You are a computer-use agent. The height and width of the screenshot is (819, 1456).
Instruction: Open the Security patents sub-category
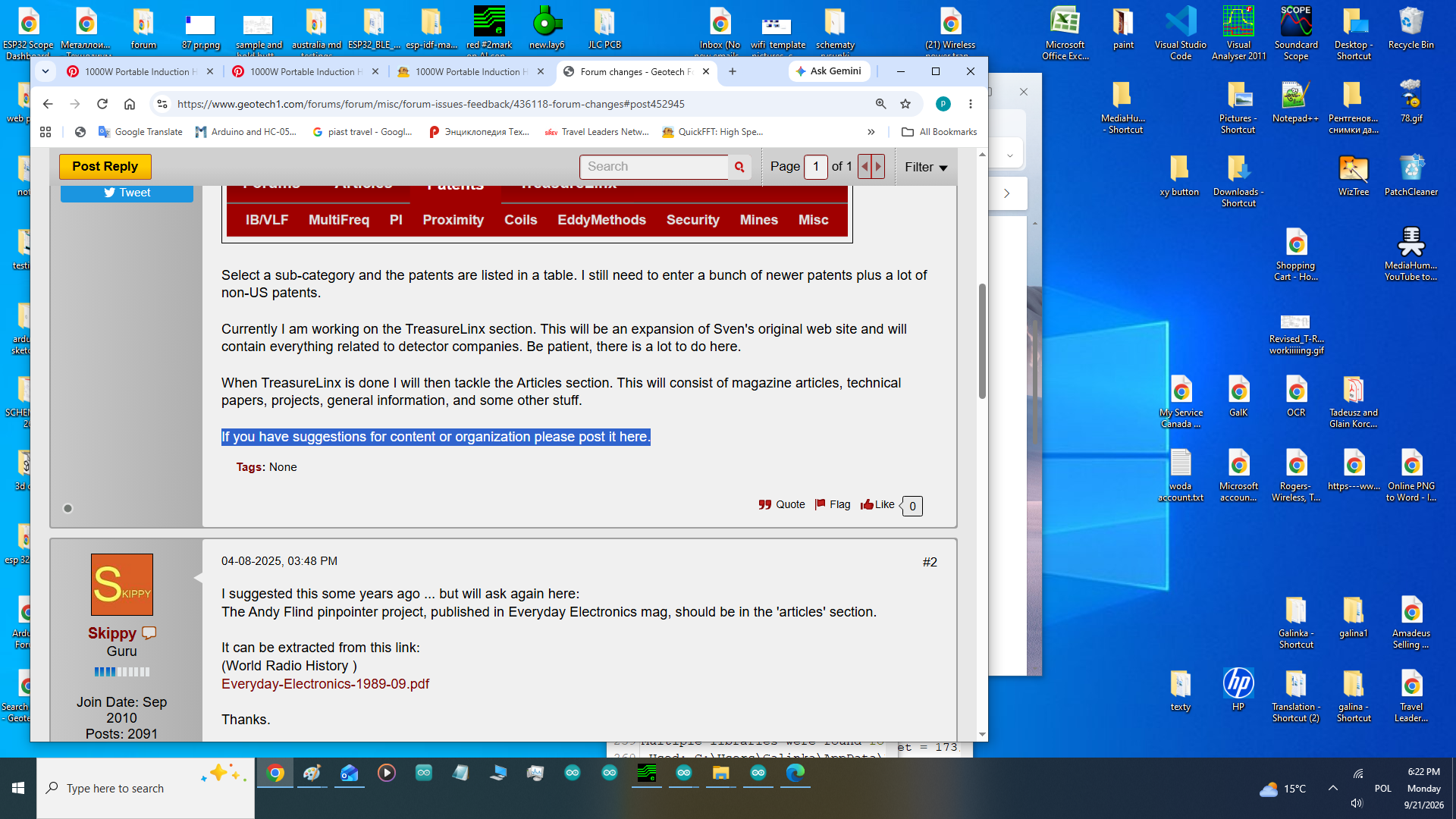click(692, 220)
